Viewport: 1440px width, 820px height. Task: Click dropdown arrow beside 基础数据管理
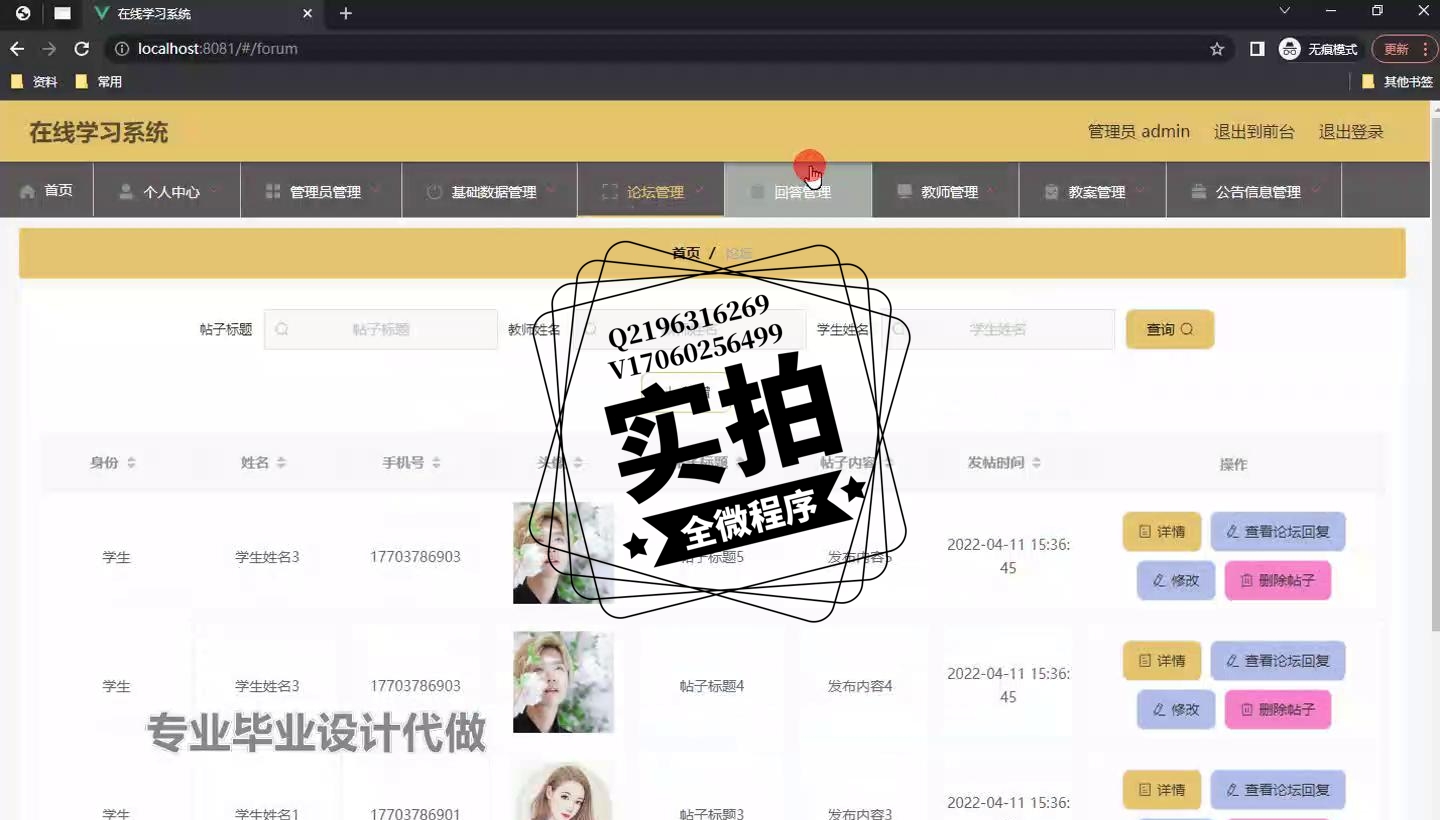[x=551, y=188]
